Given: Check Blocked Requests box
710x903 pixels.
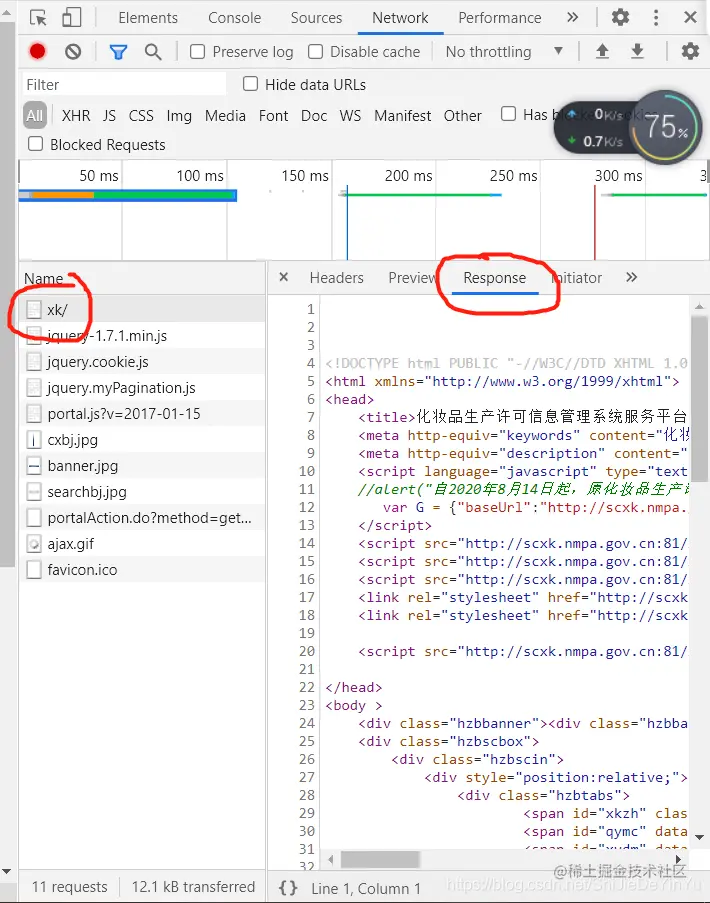Looking at the screenshot, I should coord(36,143).
